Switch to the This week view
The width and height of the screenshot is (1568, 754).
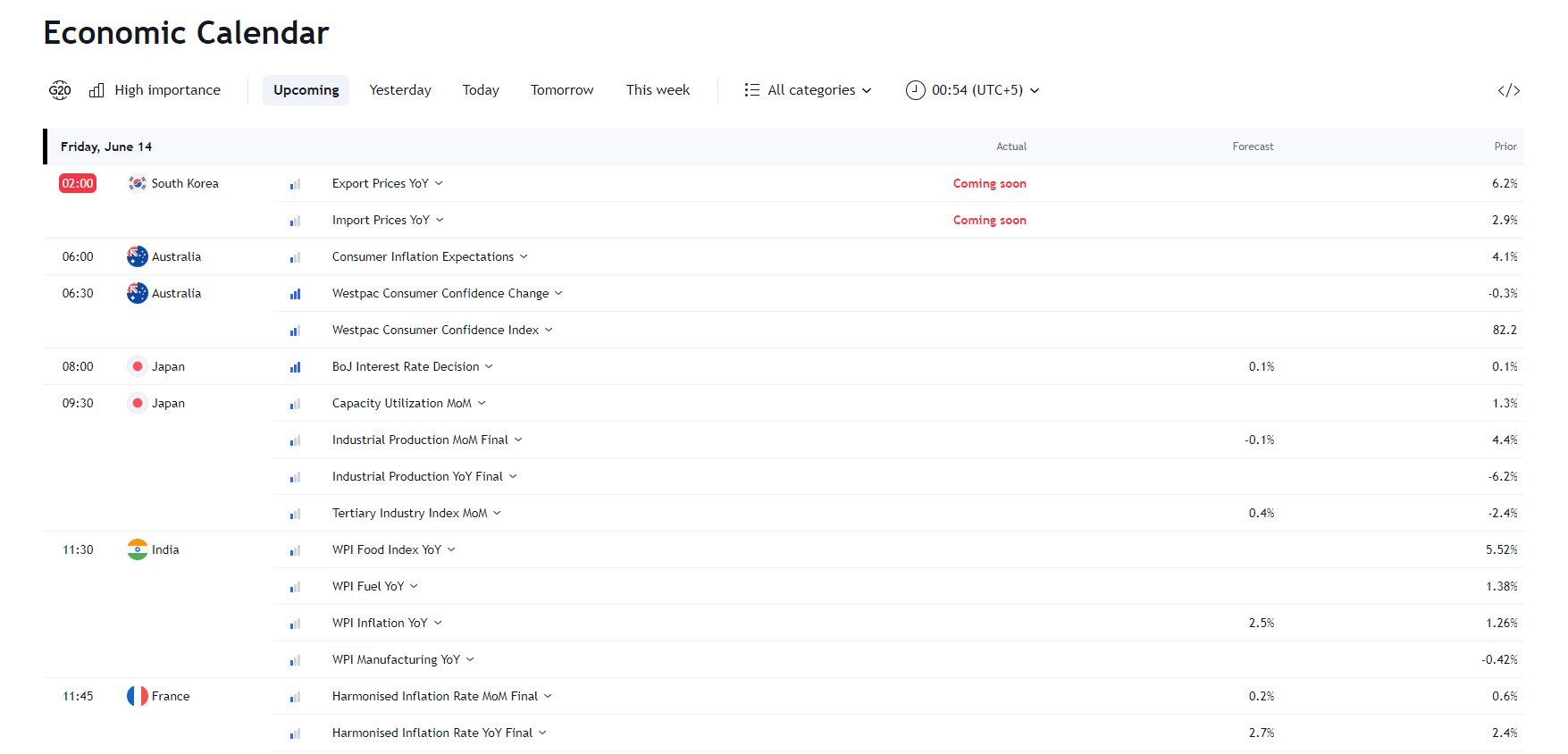click(x=658, y=90)
